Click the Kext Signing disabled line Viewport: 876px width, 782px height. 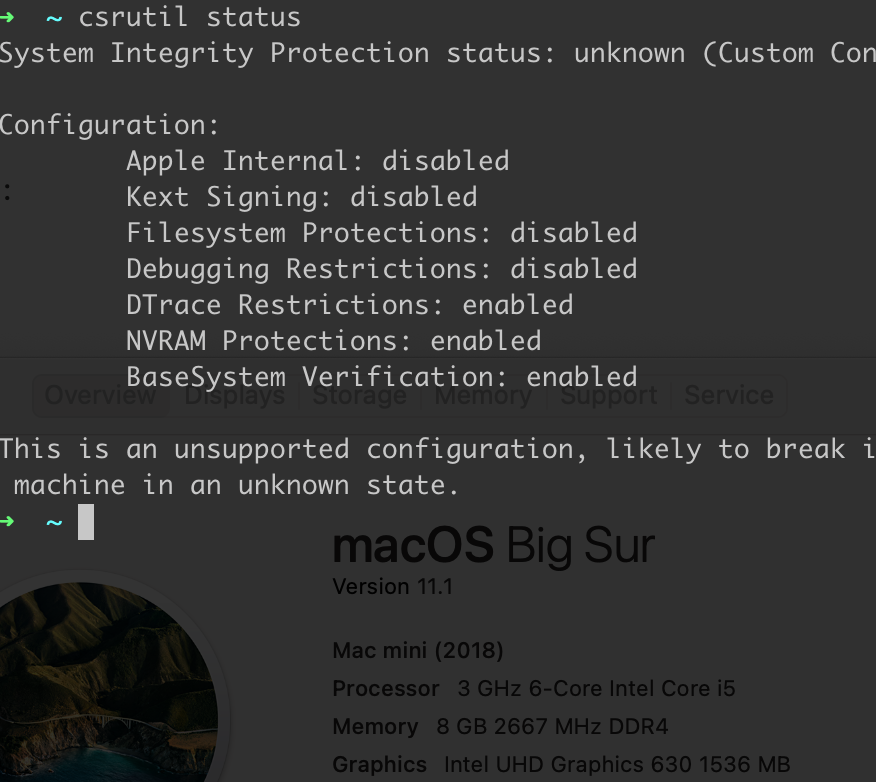pos(300,196)
